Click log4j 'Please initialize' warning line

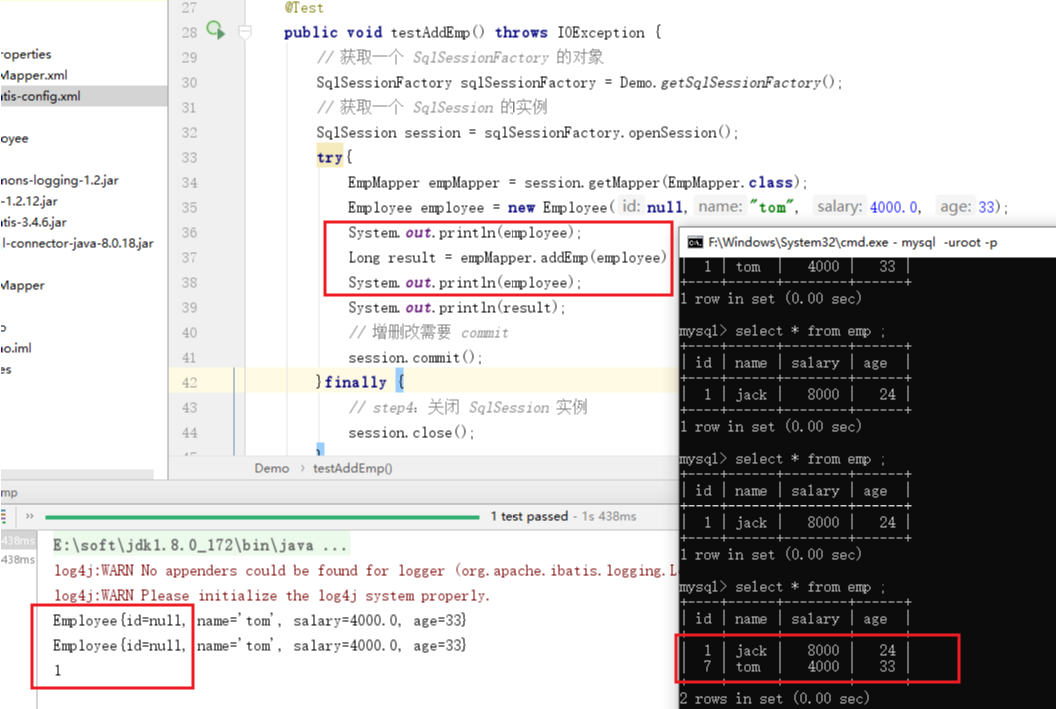pyautogui.click(x=271, y=596)
